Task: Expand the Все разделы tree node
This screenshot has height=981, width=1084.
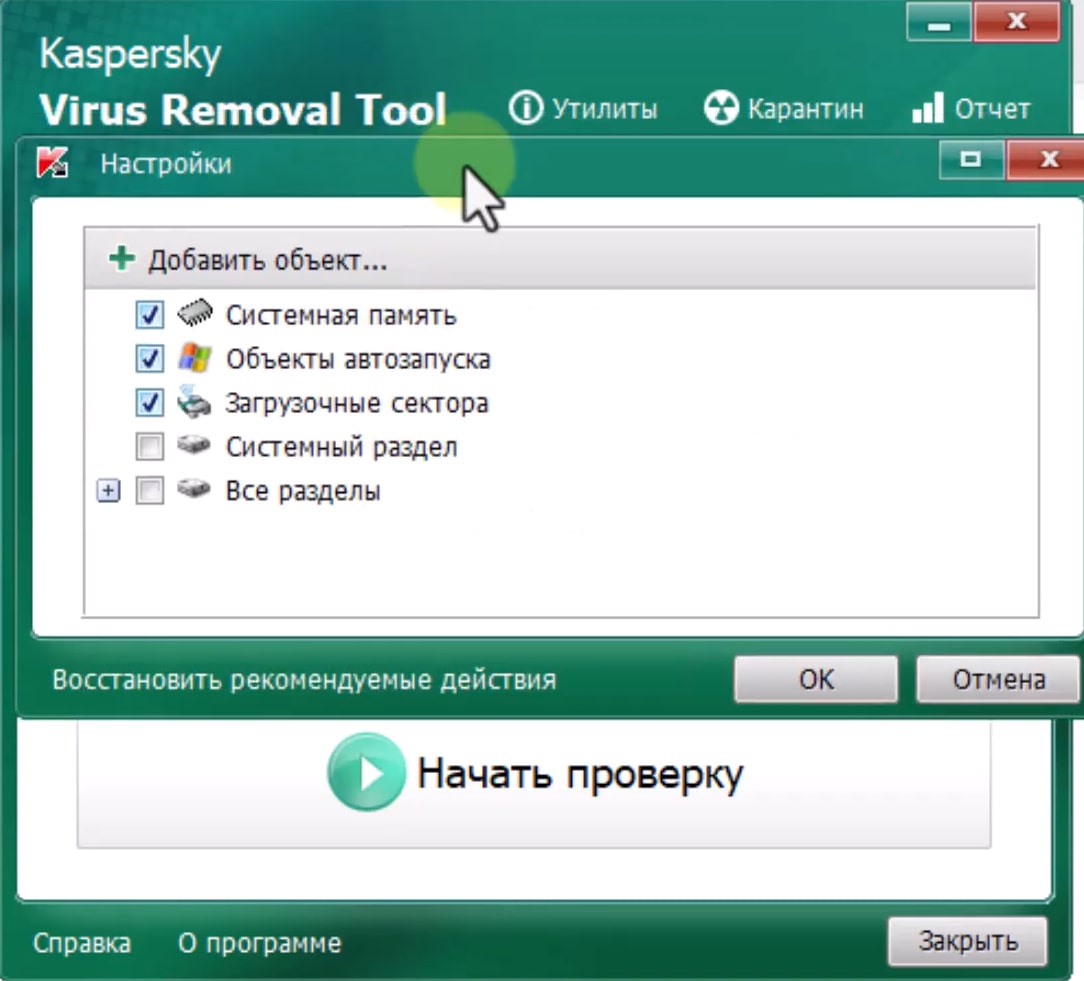Action: [108, 491]
